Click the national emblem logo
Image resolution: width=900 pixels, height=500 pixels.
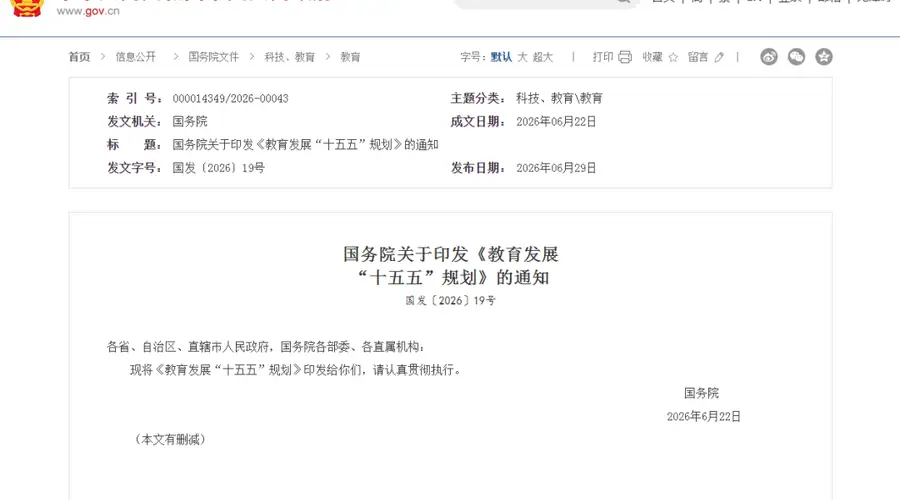tap(27, 8)
